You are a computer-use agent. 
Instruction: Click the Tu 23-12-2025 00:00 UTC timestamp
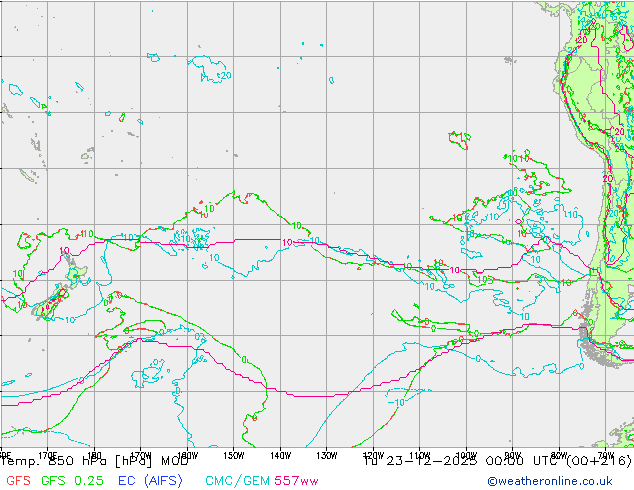497,461
